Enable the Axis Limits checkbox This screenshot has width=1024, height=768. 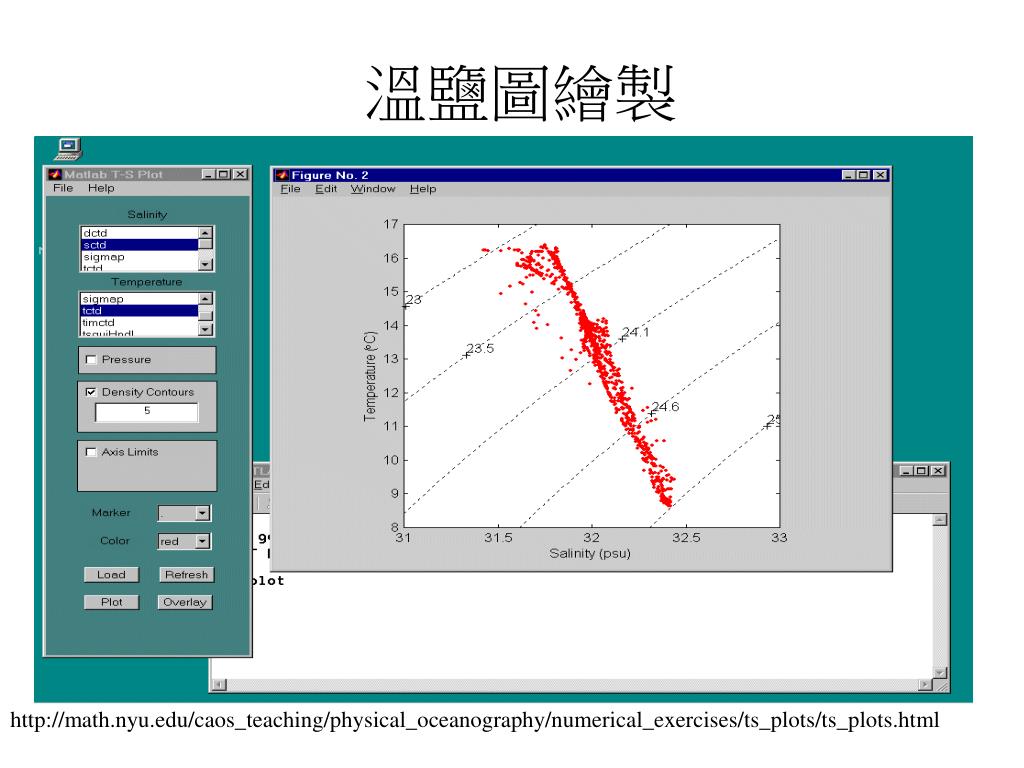[91, 452]
